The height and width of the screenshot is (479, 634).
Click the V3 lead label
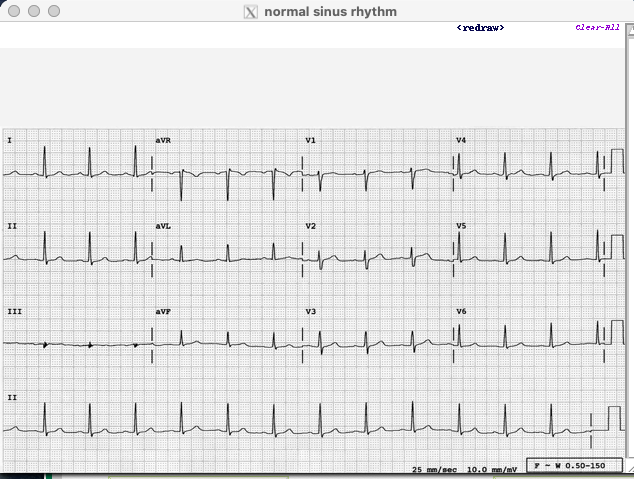point(310,312)
